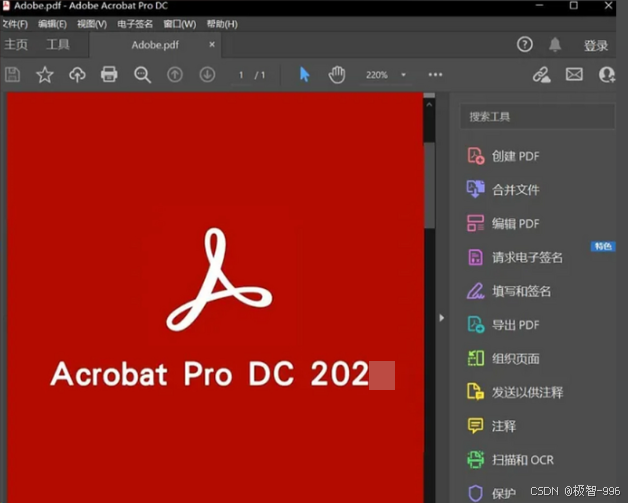
Task: Open the 文件(F) menu
Action: (14, 24)
